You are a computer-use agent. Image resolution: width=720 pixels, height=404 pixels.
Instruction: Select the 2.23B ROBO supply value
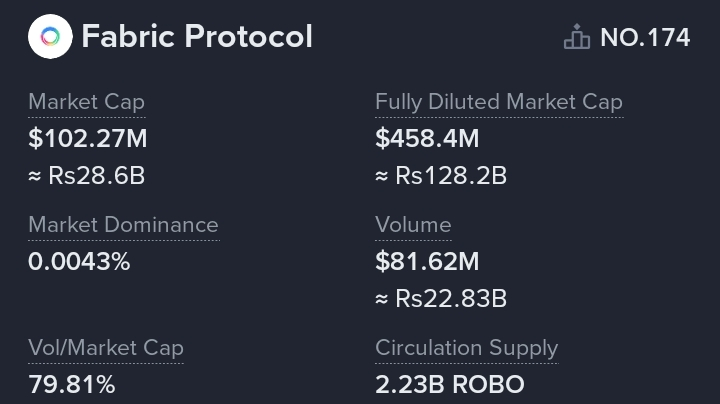pos(450,385)
